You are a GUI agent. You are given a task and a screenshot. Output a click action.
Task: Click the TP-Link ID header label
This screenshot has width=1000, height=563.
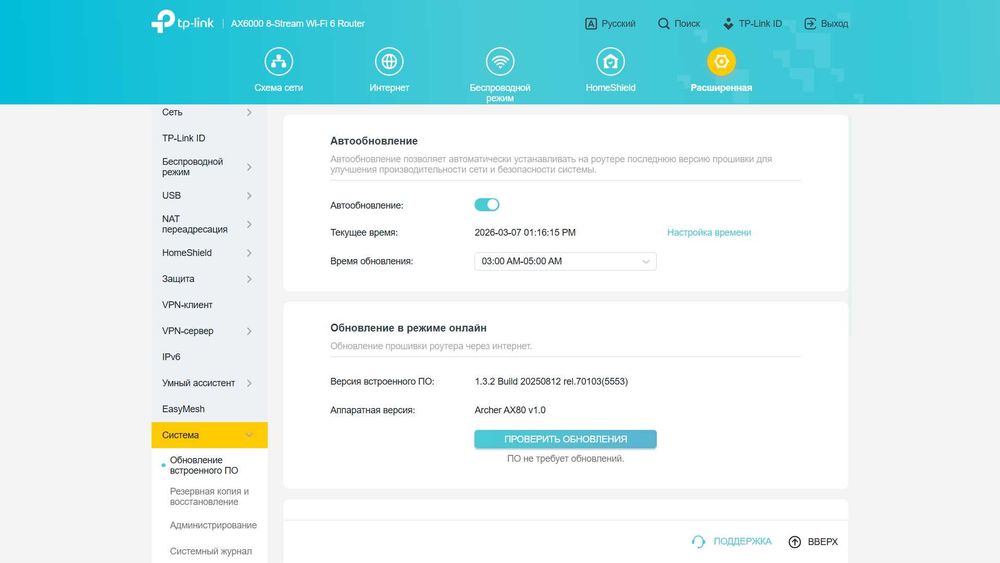[760, 24]
